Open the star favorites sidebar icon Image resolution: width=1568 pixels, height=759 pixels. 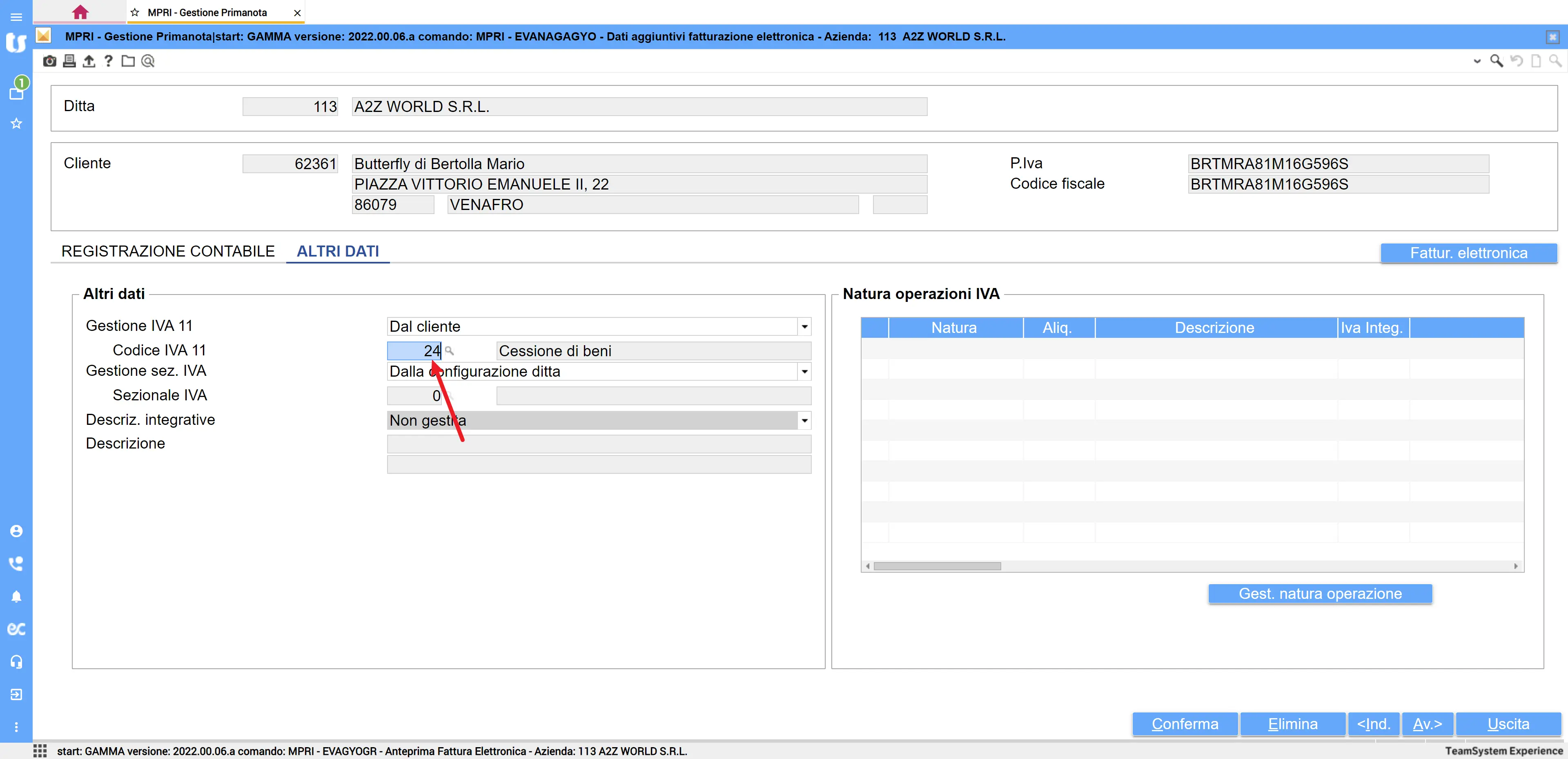point(16,124)
